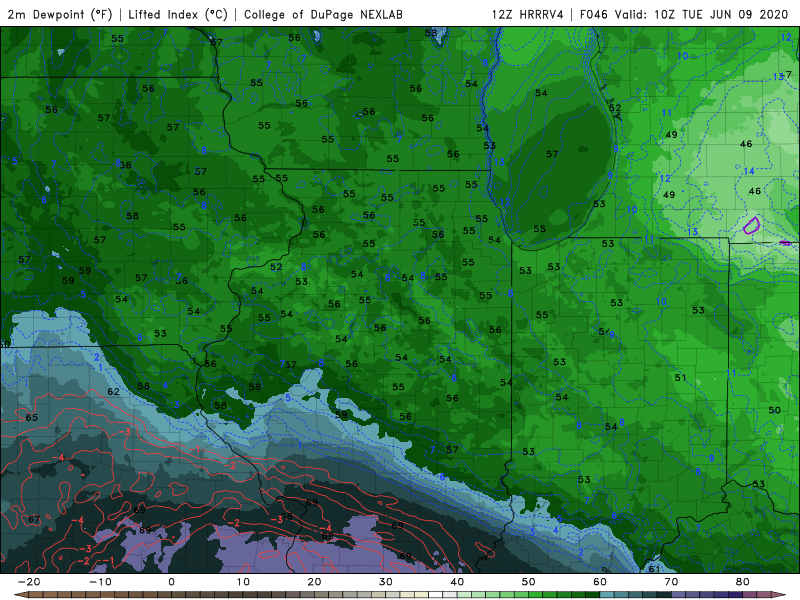This screenshot has height=600, width=800.
Task: Click the '57' dewpoint value over Lake Michigan
Action: click(x=552, y=154)
